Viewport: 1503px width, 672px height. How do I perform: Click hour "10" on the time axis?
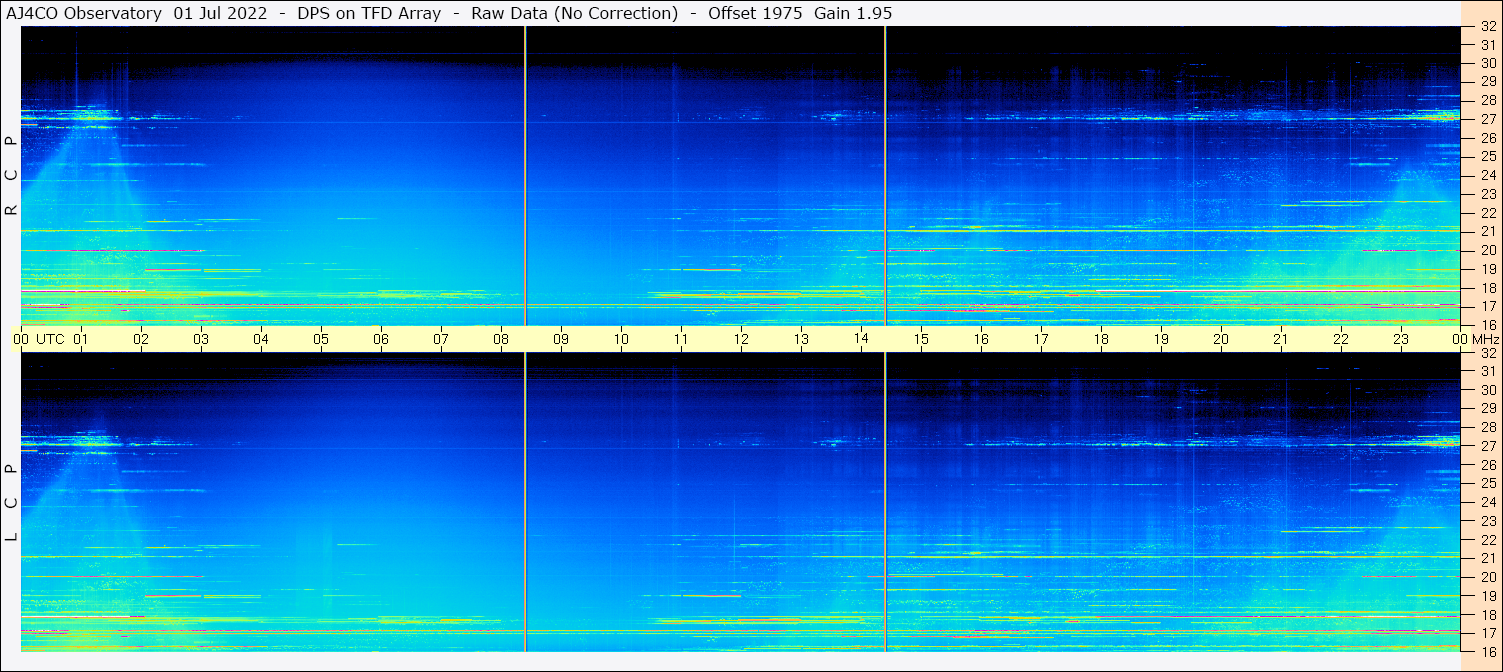(x=621, y=339)
